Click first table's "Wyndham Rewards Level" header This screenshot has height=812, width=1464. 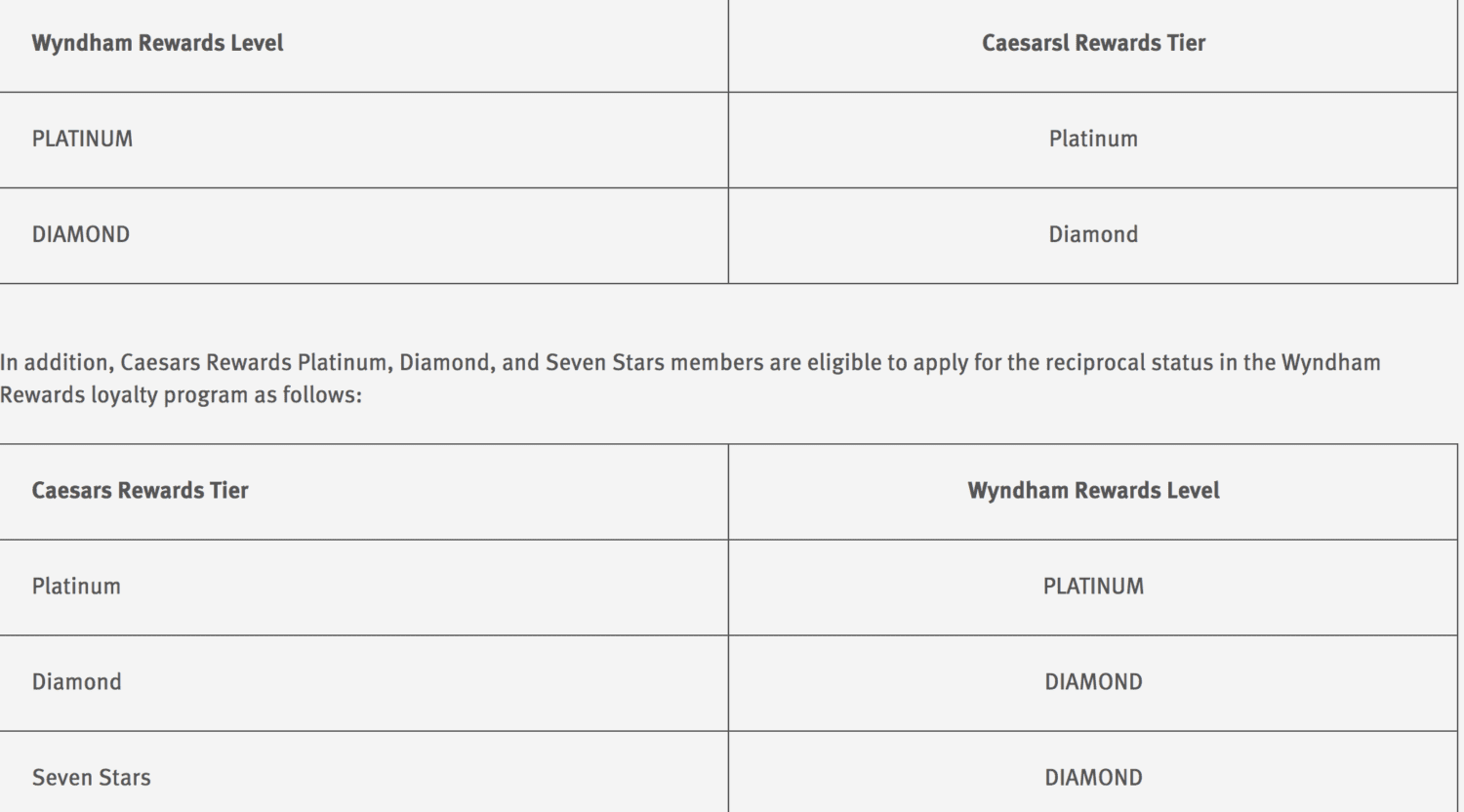click(157, 43)
